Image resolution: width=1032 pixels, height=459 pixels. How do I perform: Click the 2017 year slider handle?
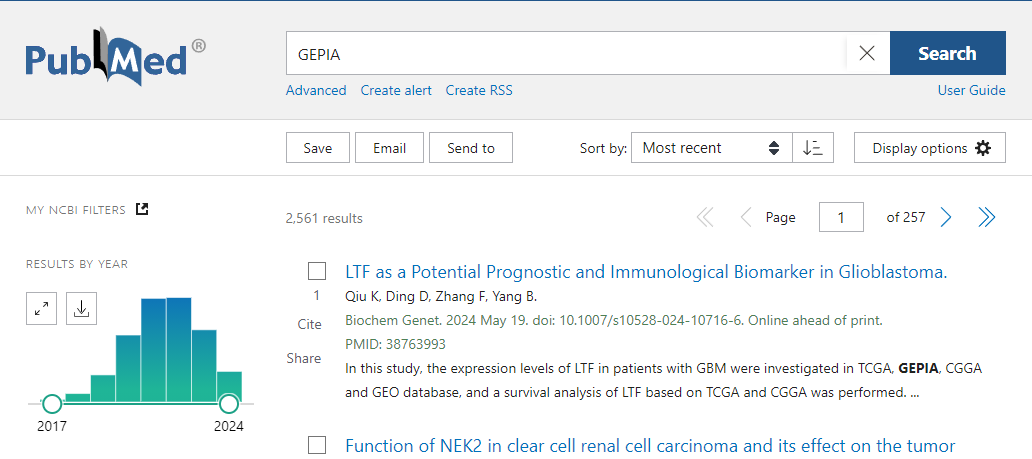pyautogui.click(x=52, y=404)
